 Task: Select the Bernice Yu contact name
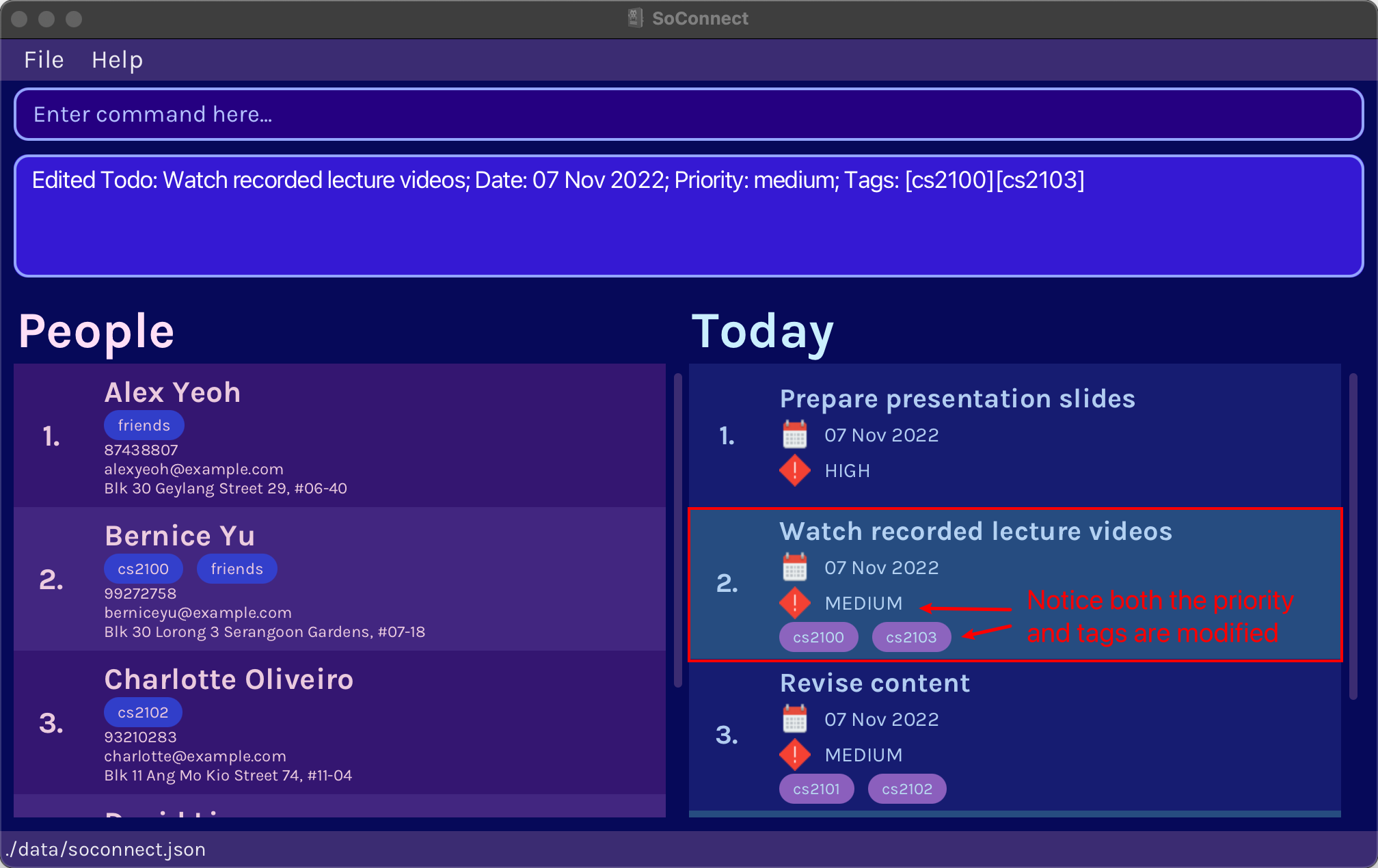[x=180, y=536]
